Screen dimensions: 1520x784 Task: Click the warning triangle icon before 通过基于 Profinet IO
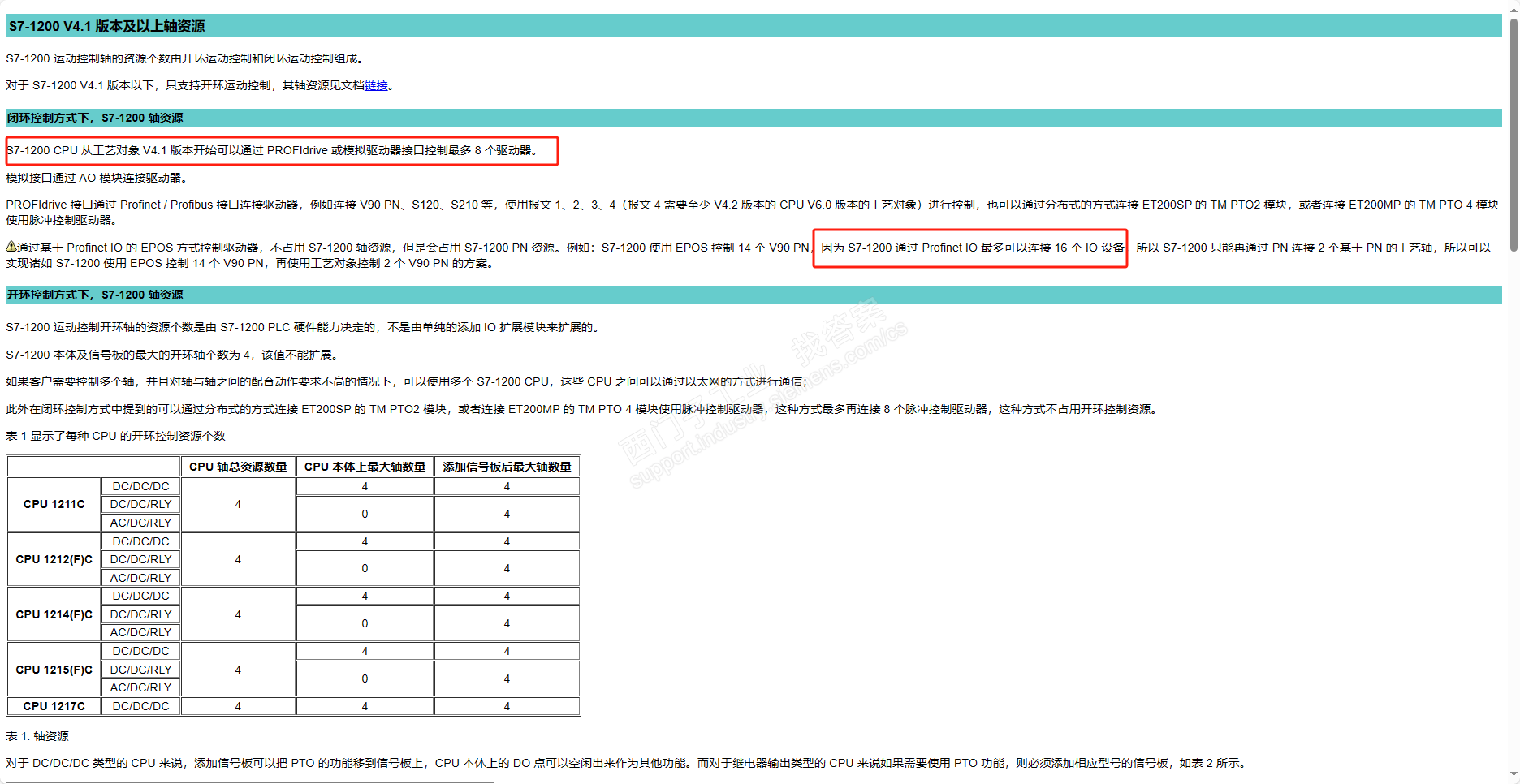11,247
